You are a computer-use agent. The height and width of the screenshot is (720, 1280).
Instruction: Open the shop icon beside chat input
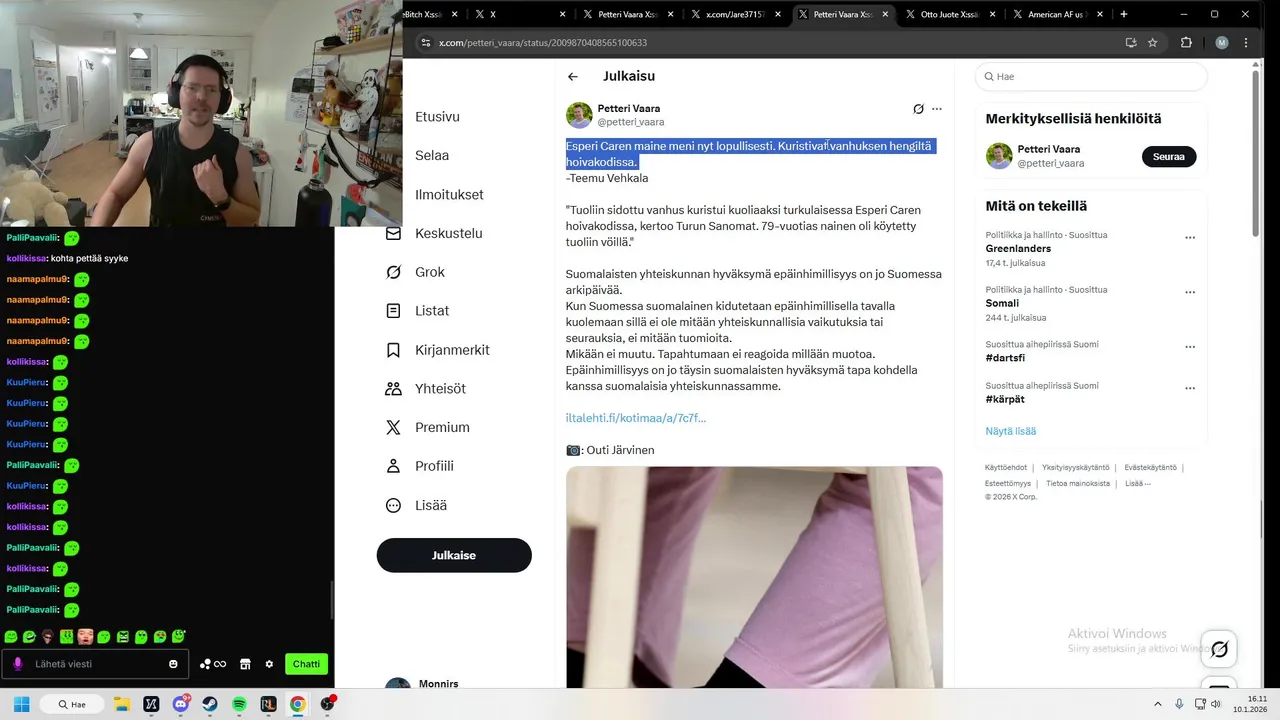tap(245, 664)
